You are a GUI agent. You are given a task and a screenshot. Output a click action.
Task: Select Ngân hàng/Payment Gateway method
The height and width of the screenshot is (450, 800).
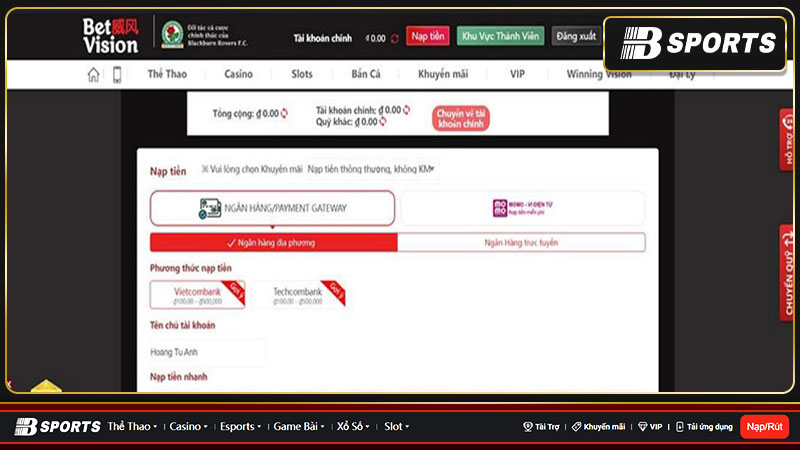(x=272, y=208)
